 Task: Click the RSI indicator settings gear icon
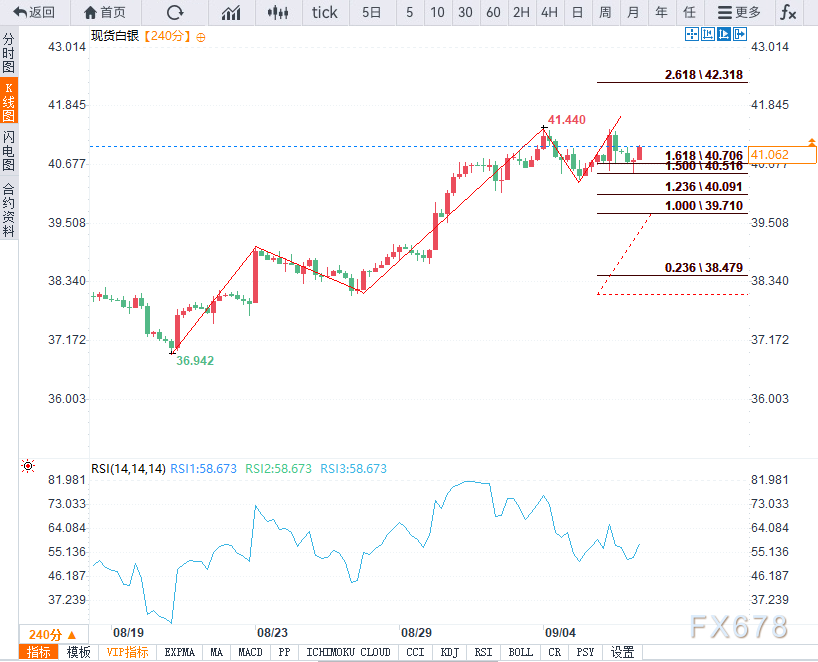pos(27,467)
